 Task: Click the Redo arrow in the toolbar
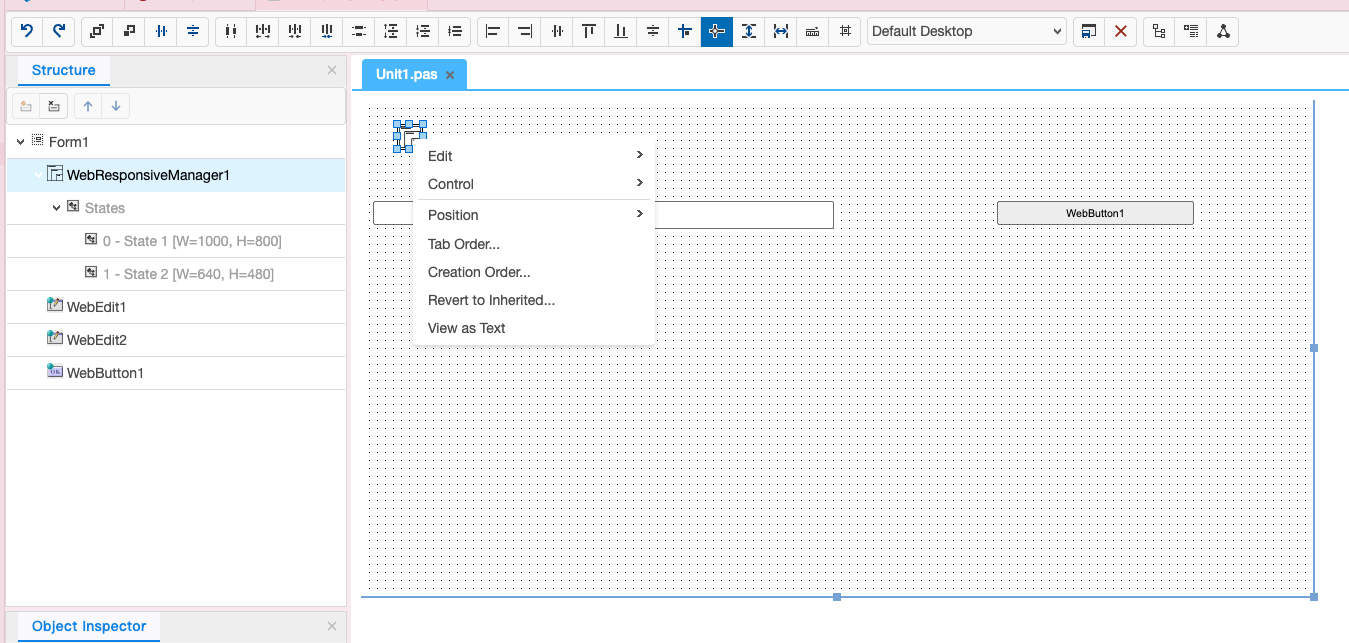59,31
